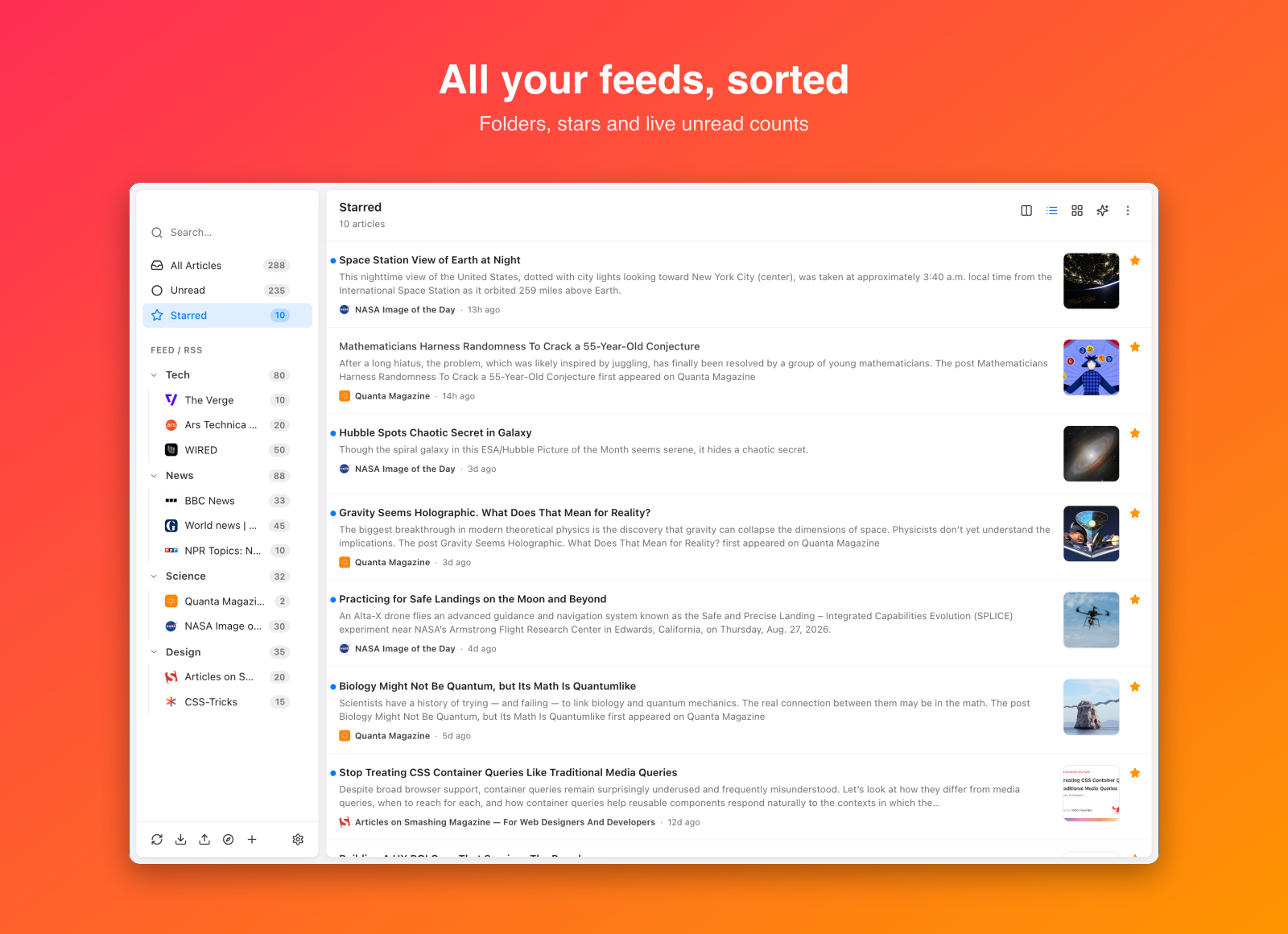1288x934 pixels.
Task: Collapse the News folder chevron
Action: pos(154,476)
